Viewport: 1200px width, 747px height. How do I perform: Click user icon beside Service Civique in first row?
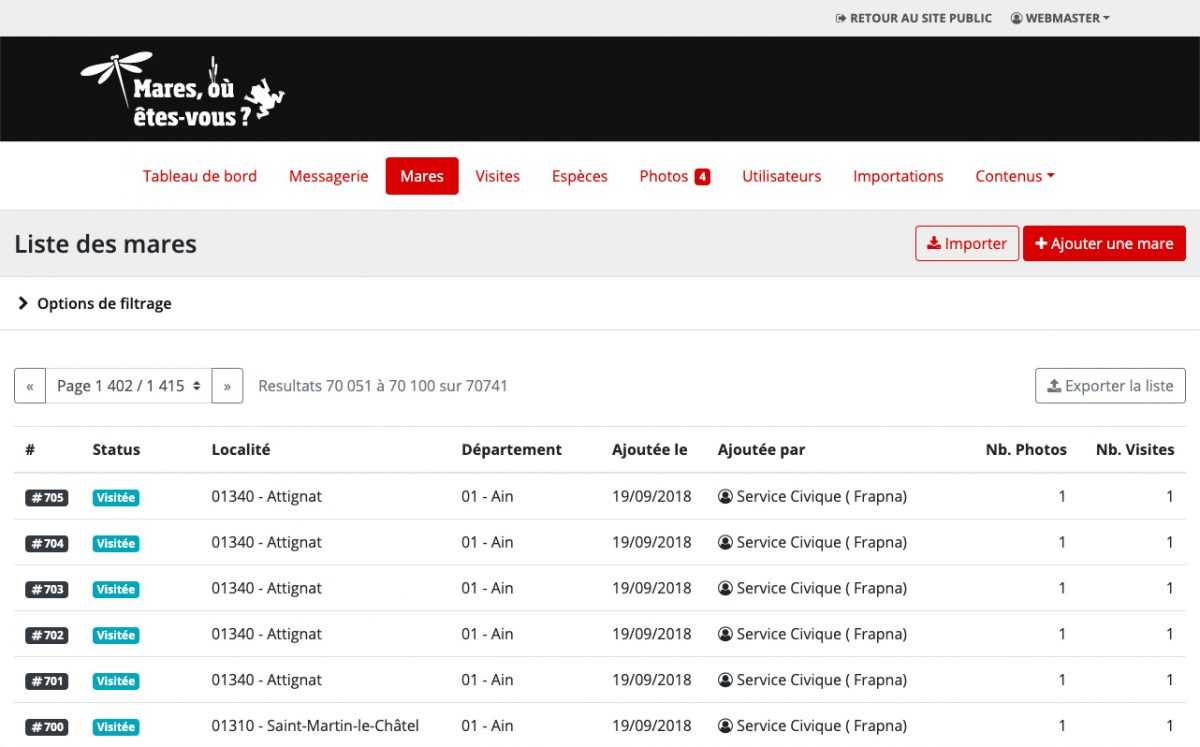pyautogui.click(x=725, y=497)
